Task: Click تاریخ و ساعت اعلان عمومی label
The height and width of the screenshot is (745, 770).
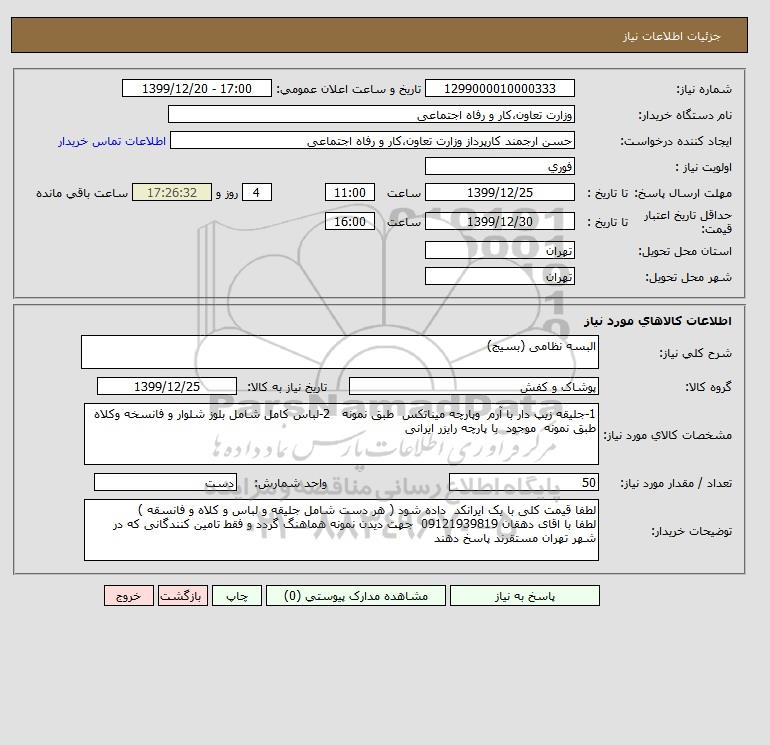Action: [x=349, y=89]
